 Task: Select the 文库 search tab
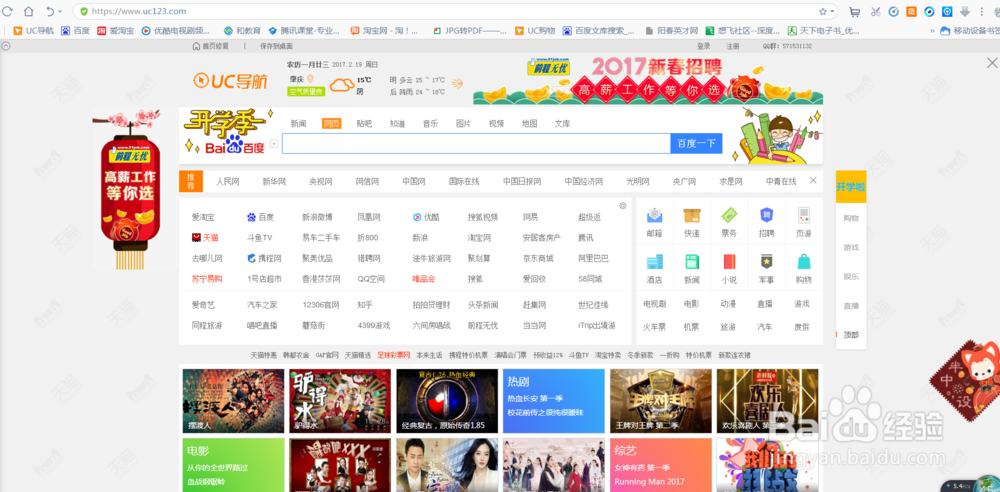pos(562,124)
